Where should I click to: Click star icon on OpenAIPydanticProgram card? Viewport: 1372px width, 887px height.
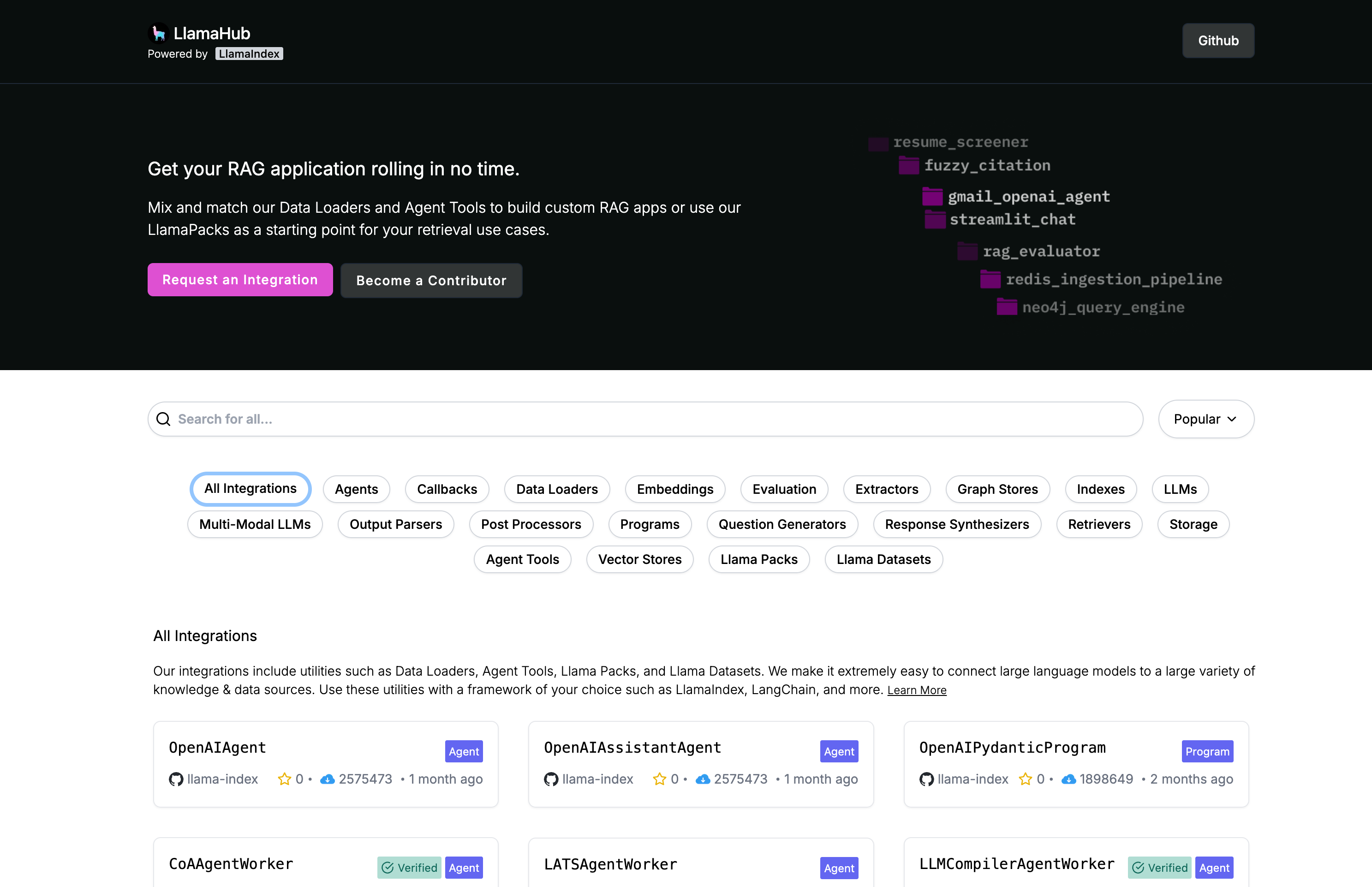(1026, 779)
